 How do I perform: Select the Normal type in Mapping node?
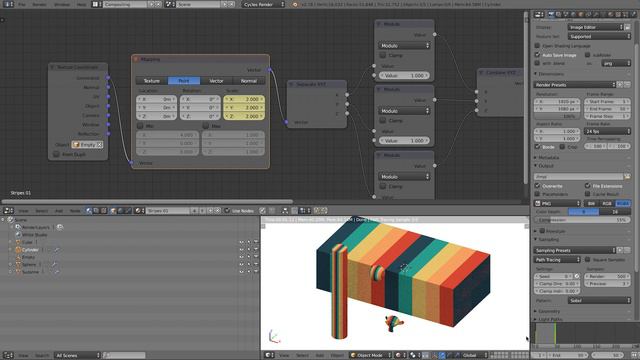pos(249,81)
